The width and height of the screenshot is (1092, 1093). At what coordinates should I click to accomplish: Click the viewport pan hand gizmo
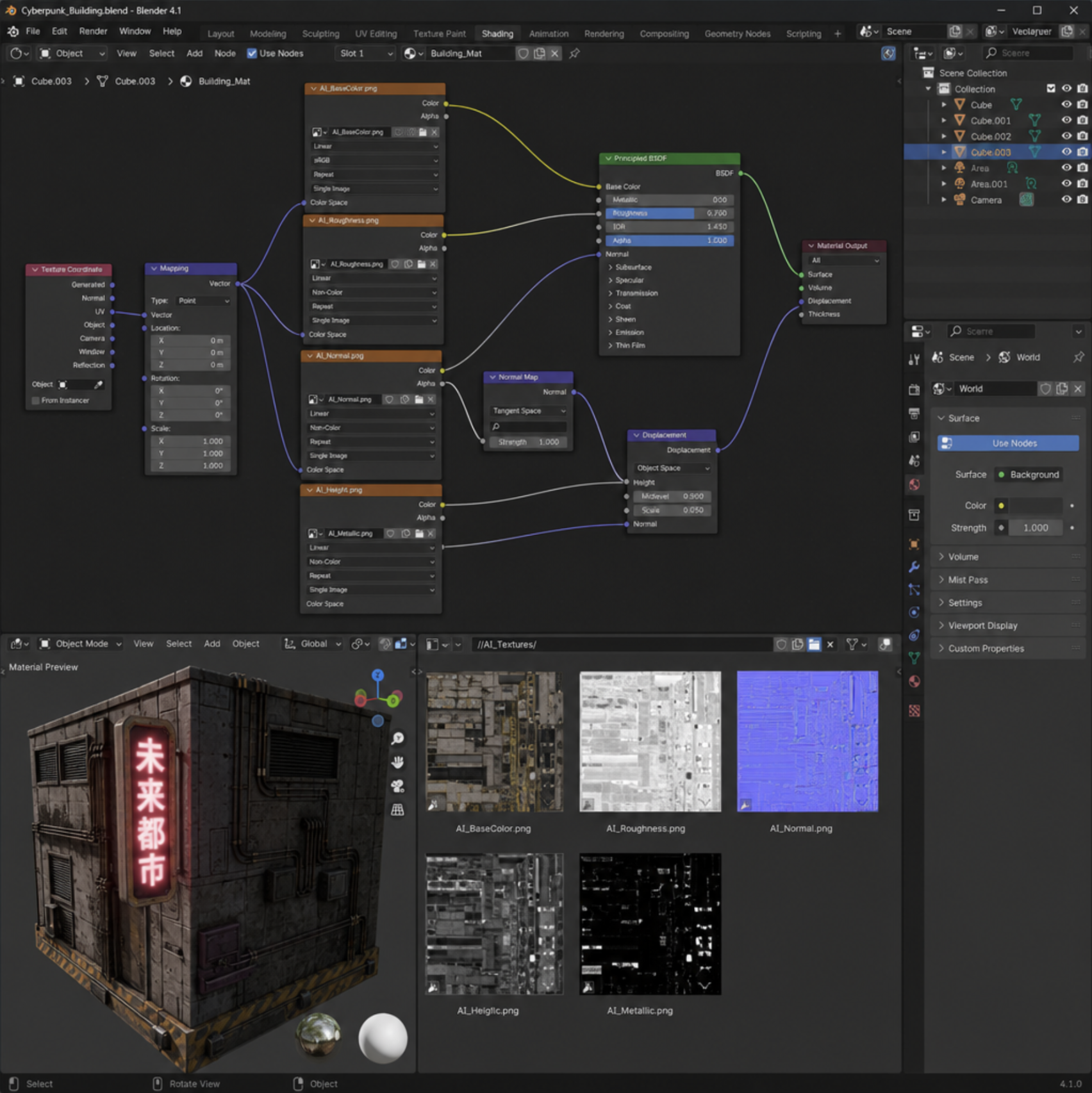click(398, 762)
